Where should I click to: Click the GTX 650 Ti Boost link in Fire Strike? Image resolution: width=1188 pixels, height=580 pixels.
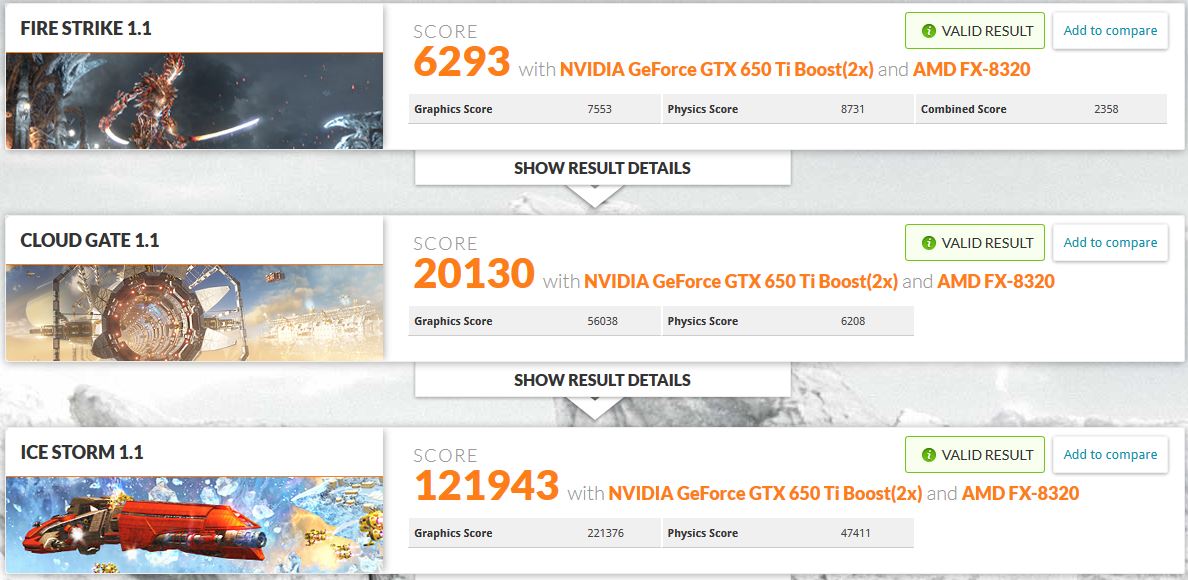[717, 70]
